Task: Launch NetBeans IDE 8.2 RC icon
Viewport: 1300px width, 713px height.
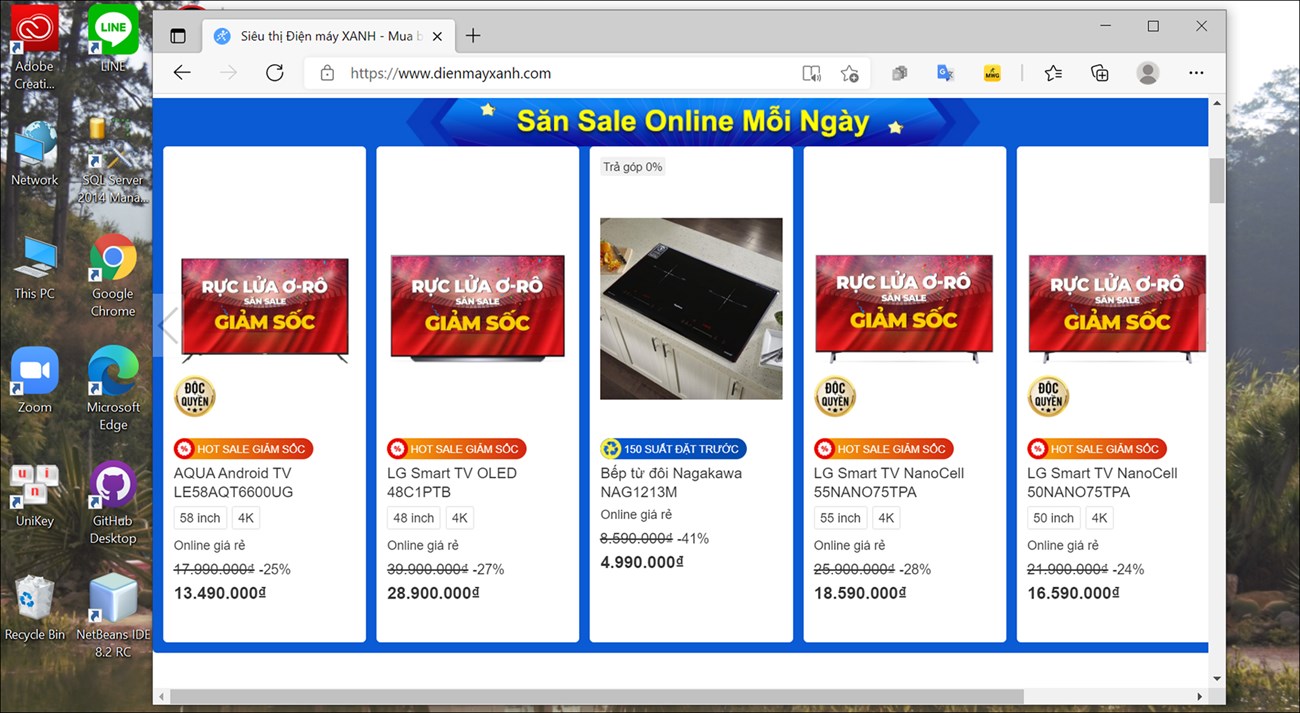Action: click(x=113, y=617)
